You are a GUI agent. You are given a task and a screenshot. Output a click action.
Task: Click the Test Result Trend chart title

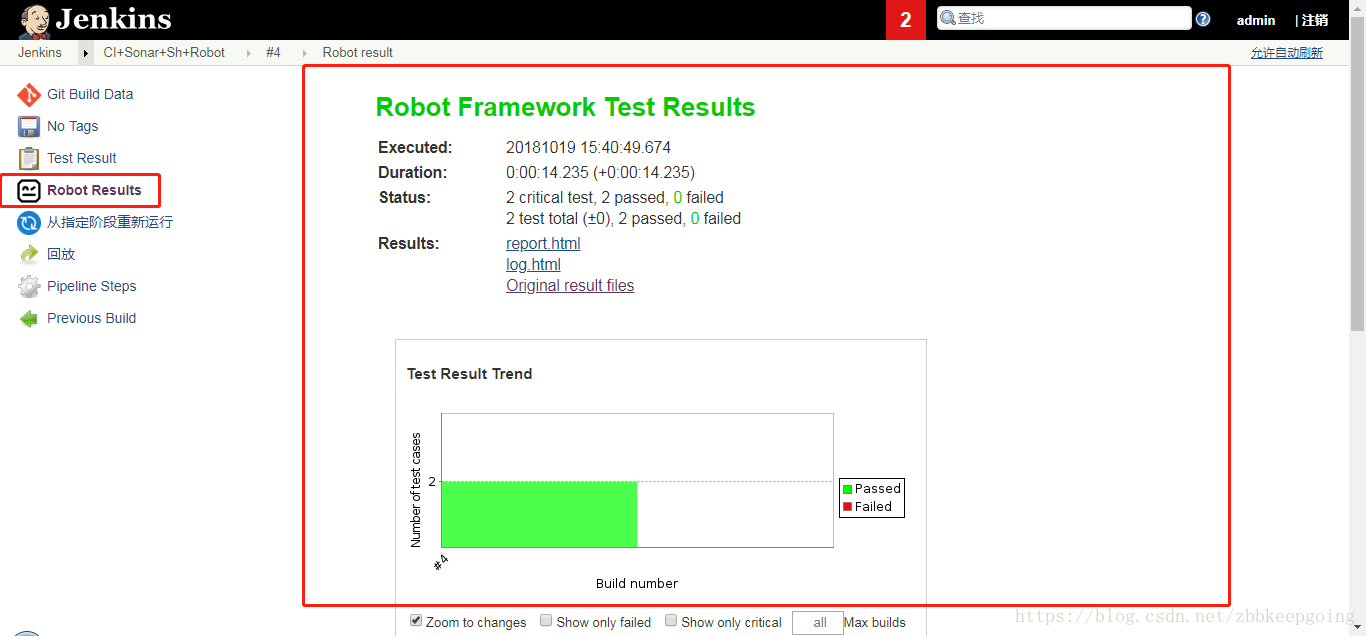click(x=470, y=374)
